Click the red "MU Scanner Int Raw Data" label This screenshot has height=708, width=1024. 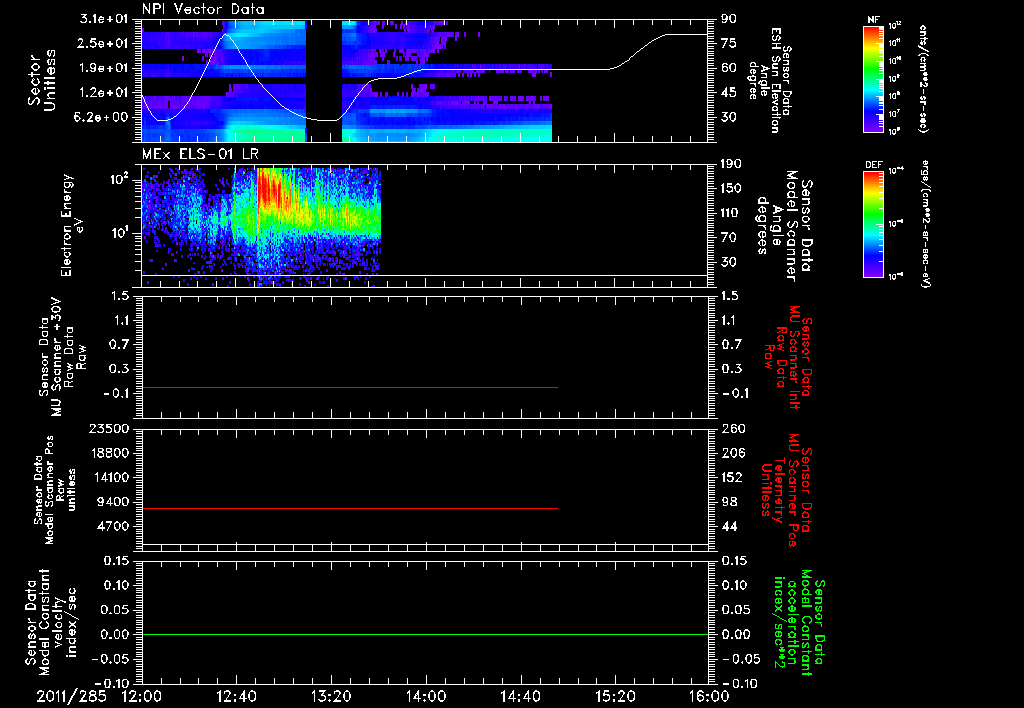click(x=788, y=357)
